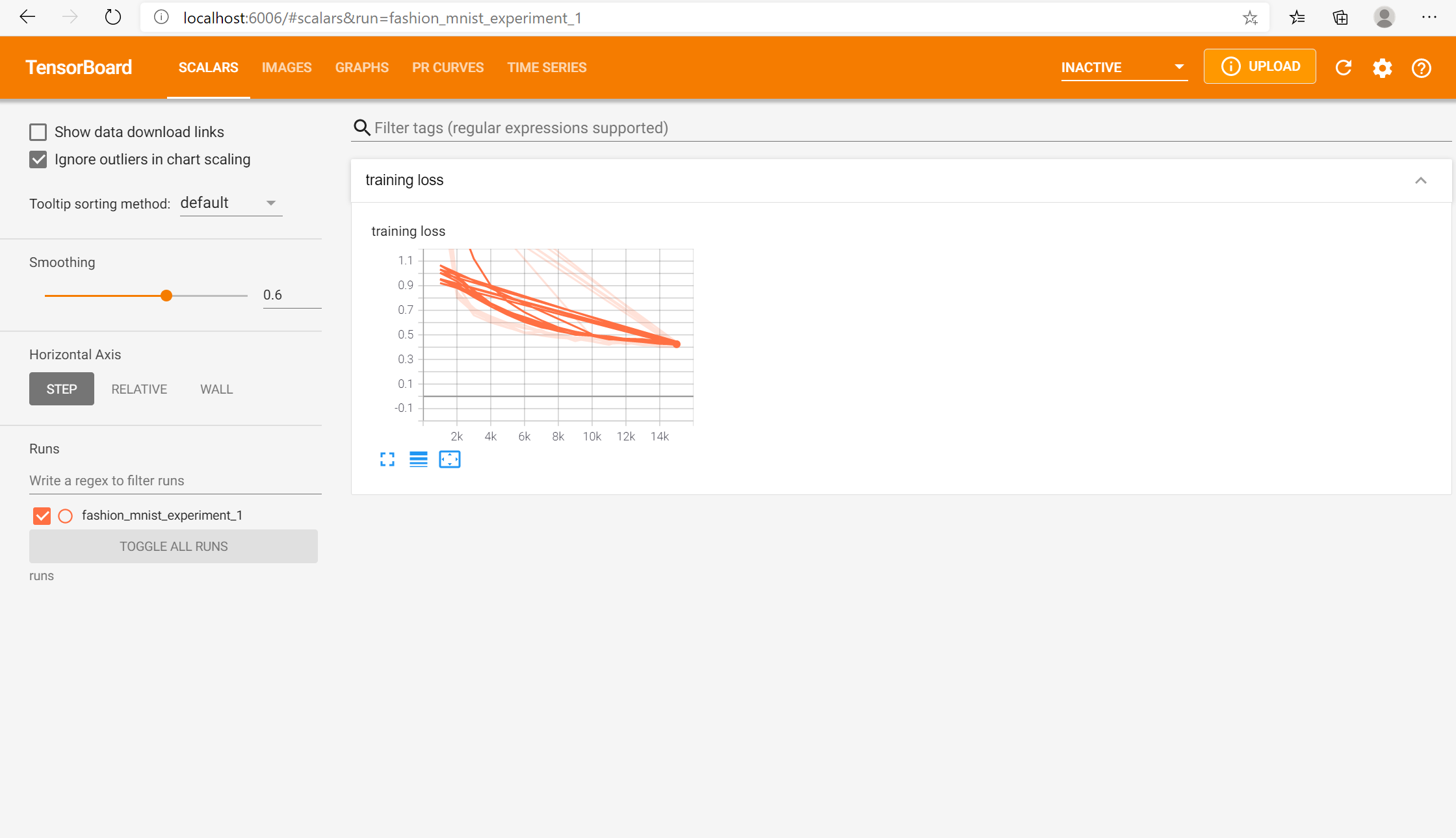Open the Tooltip sorting method dropdown
Image resolution: width=1456 pixels, height=838 pixels.
pos(231,203)
